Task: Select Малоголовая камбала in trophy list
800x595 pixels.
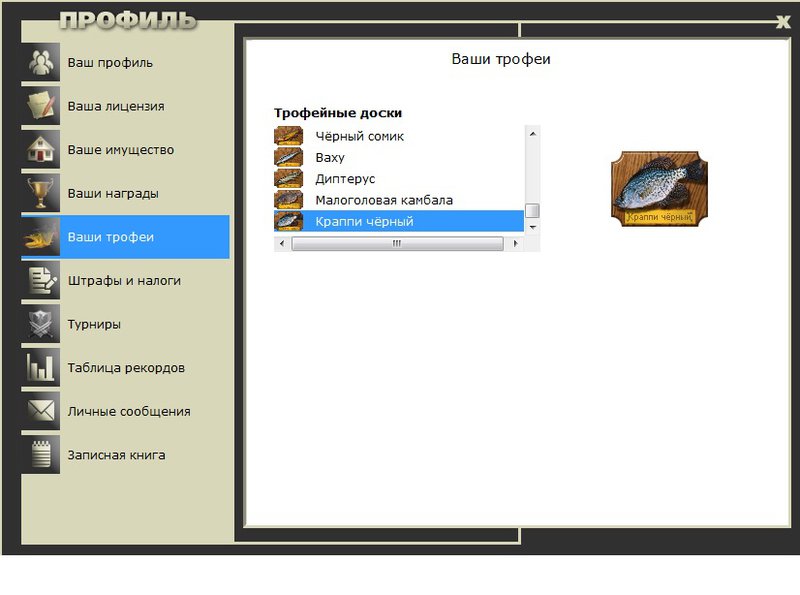Action: pos(399,200)
